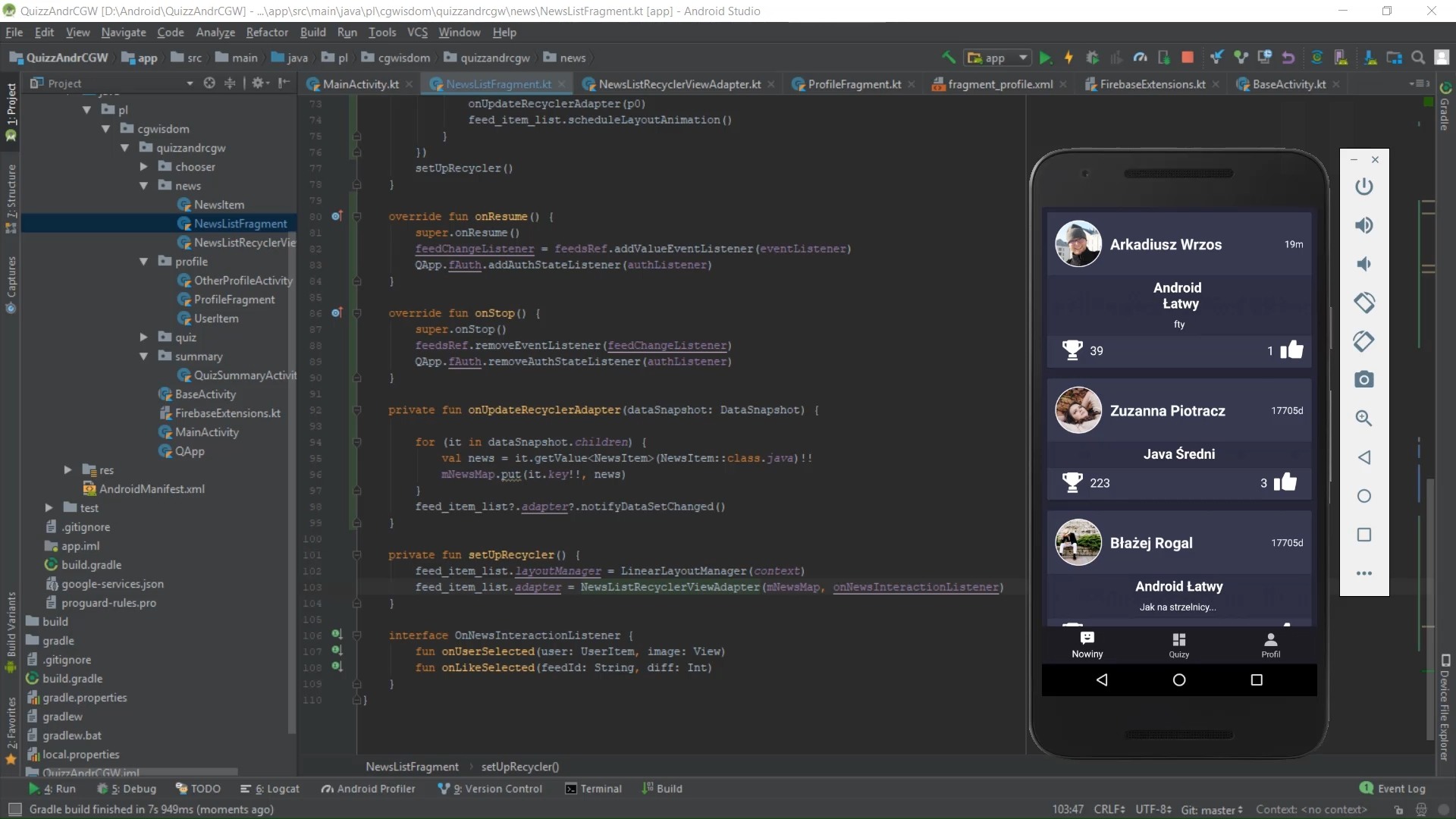Expand the quiz folder in project tree
The image size is (1456, 819).
[143, 337]
